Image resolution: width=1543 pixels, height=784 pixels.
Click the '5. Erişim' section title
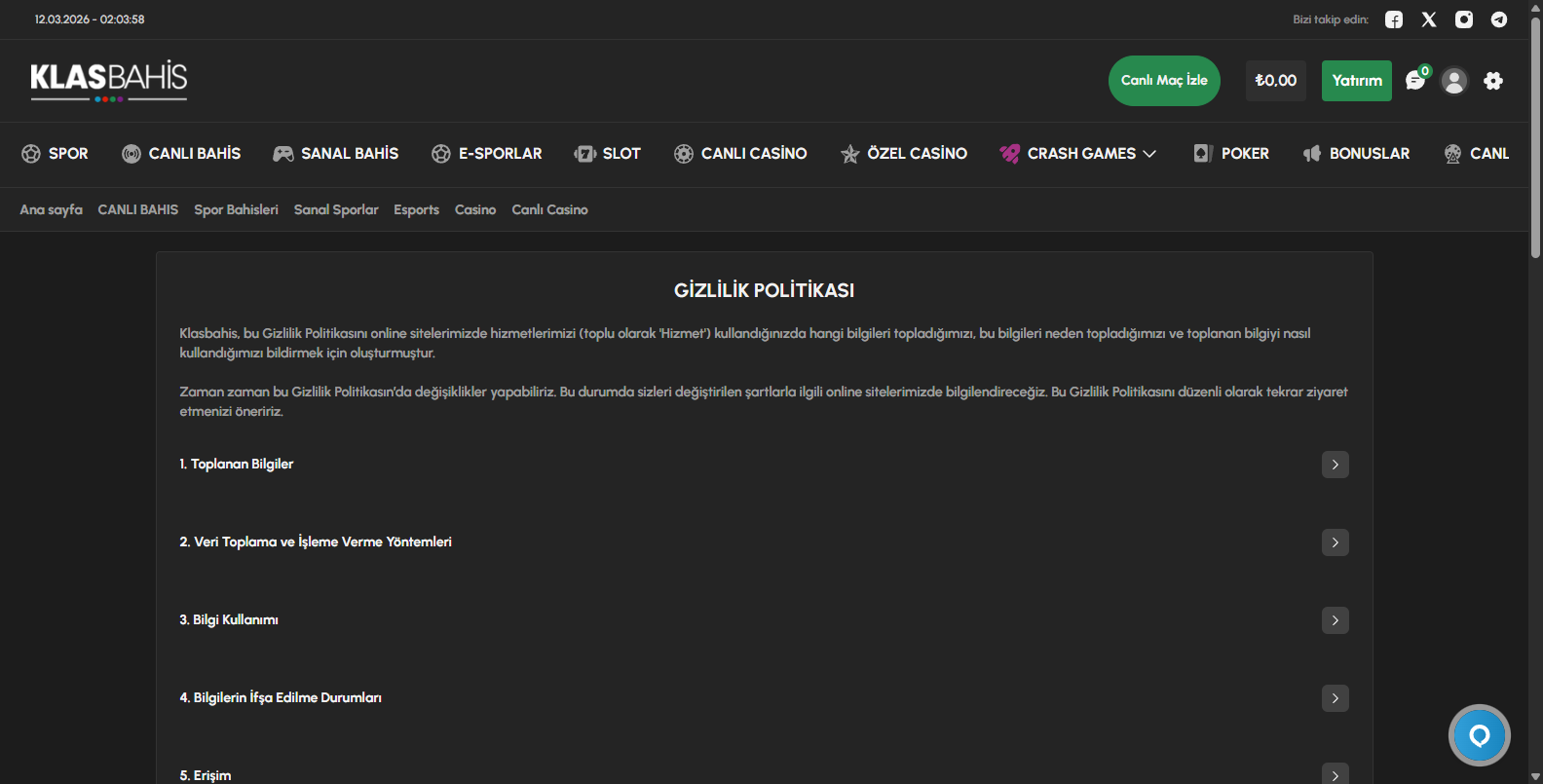point(206,775)
